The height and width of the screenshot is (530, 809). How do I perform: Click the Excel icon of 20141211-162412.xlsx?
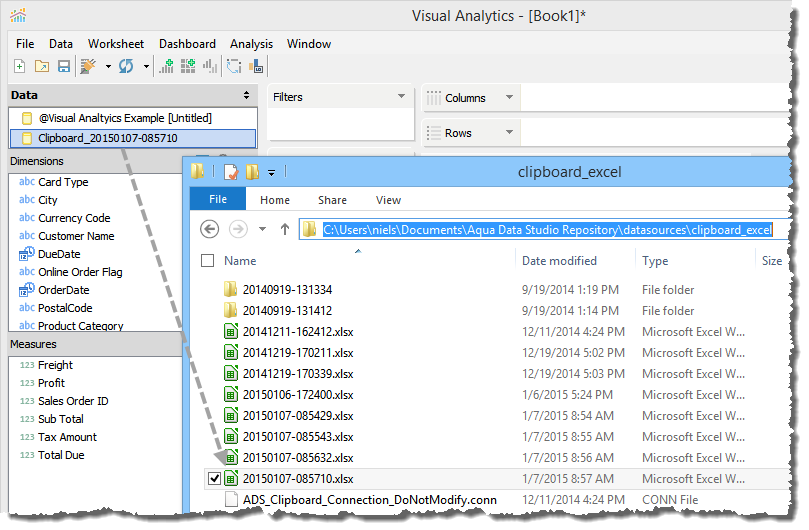(x=231, y=331)
